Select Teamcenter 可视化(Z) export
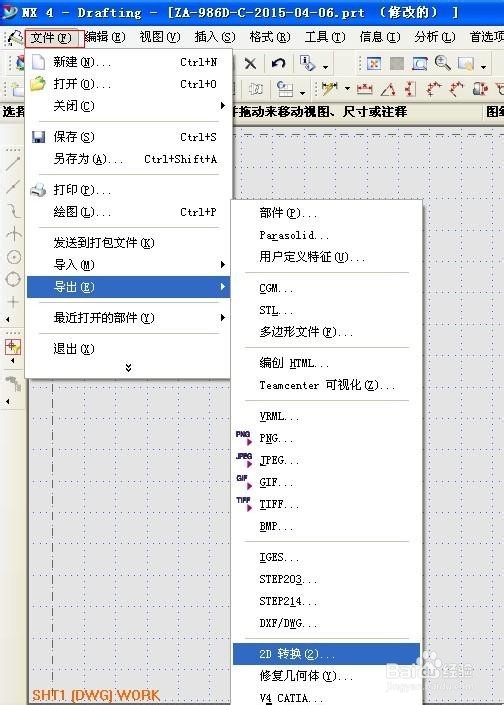This screenshot has height=705, width=504. pyautogui.click(x=327, y=385)
